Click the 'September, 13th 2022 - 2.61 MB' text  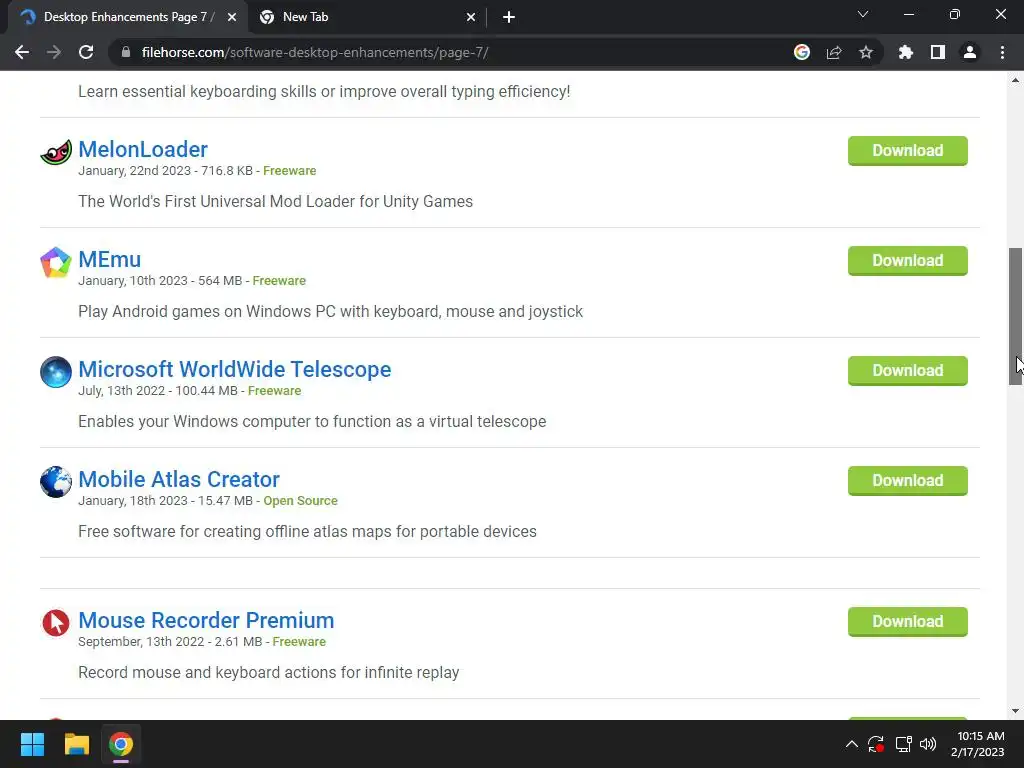170,642
